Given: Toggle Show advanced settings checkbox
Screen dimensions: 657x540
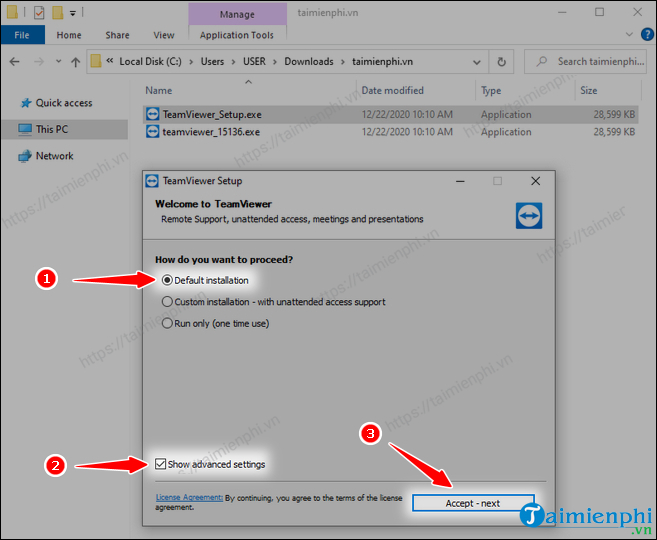Looking at the screenshot, I should (160, 464).
